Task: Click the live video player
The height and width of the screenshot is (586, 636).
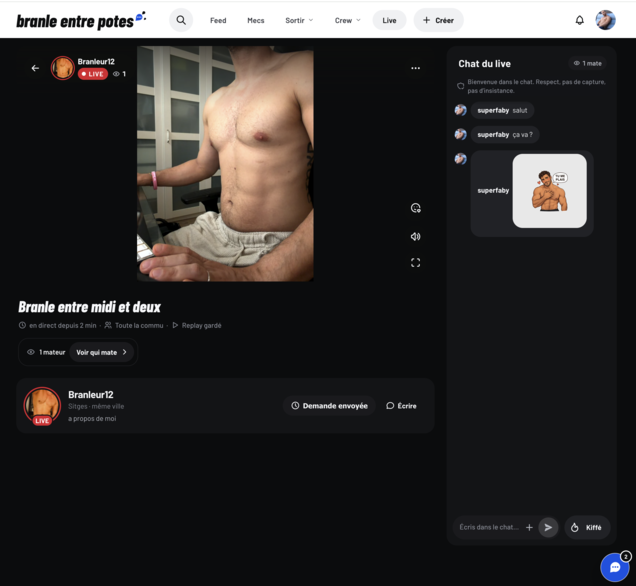Action: pos(225,163)
